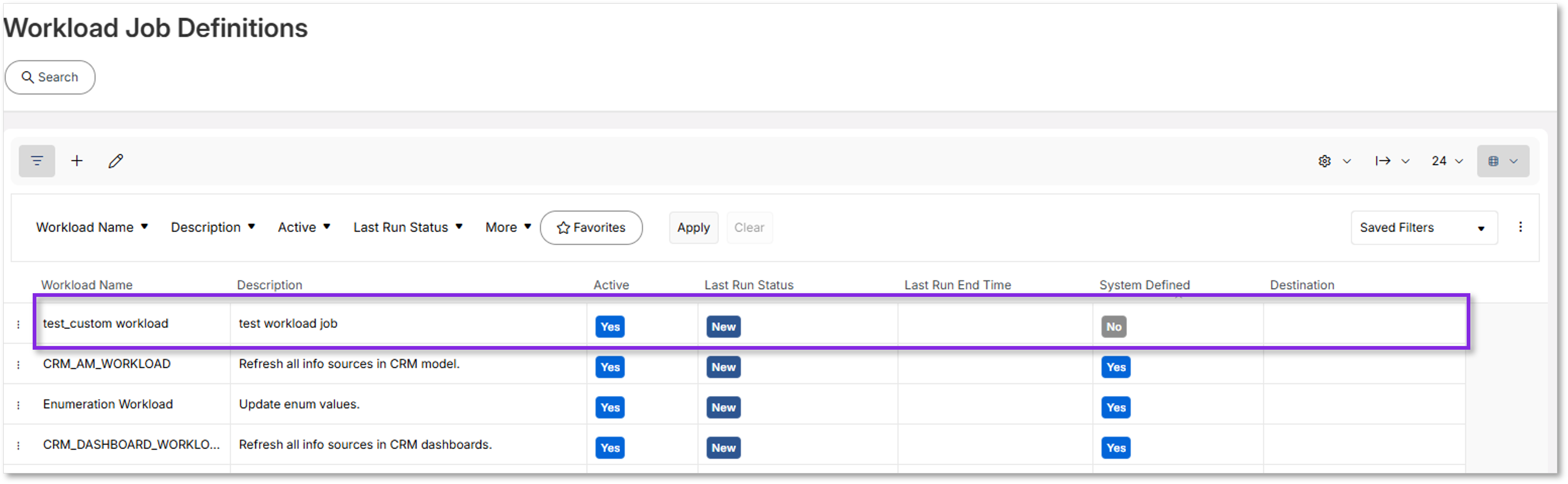Expand the Last Run Status filter
Screen dimensions: 1568x484
pos(408,228)
